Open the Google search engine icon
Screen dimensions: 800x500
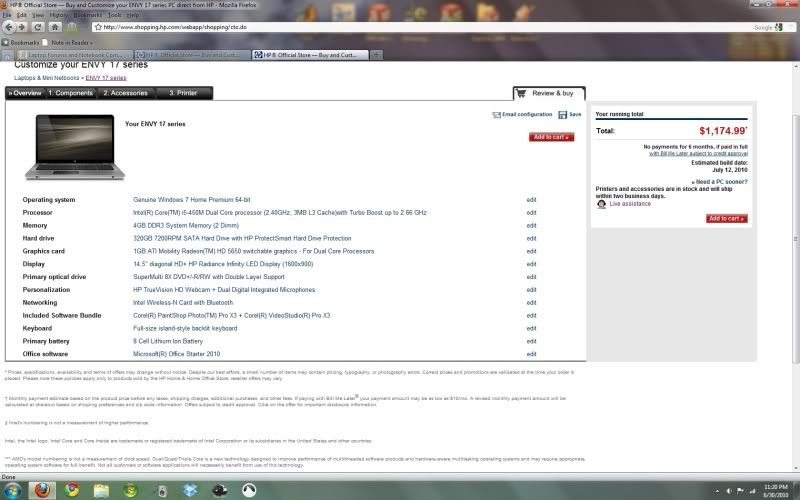(x=778, y=27)
